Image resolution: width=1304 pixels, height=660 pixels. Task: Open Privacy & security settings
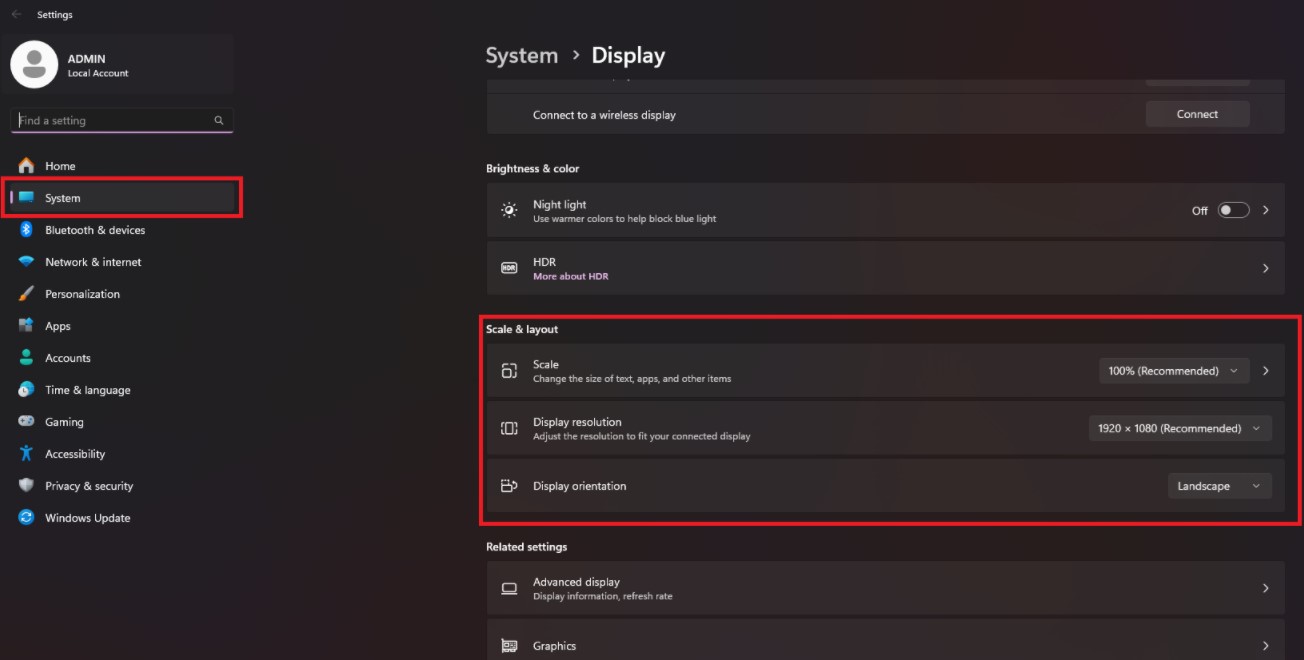(122, 486)
